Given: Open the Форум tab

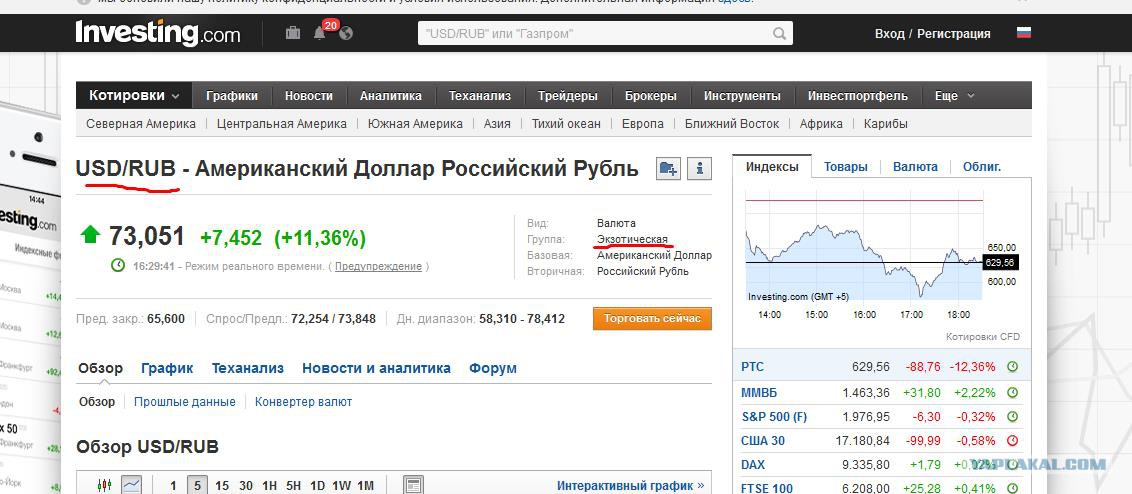Looking at the screenshot, I should (493, 368).
